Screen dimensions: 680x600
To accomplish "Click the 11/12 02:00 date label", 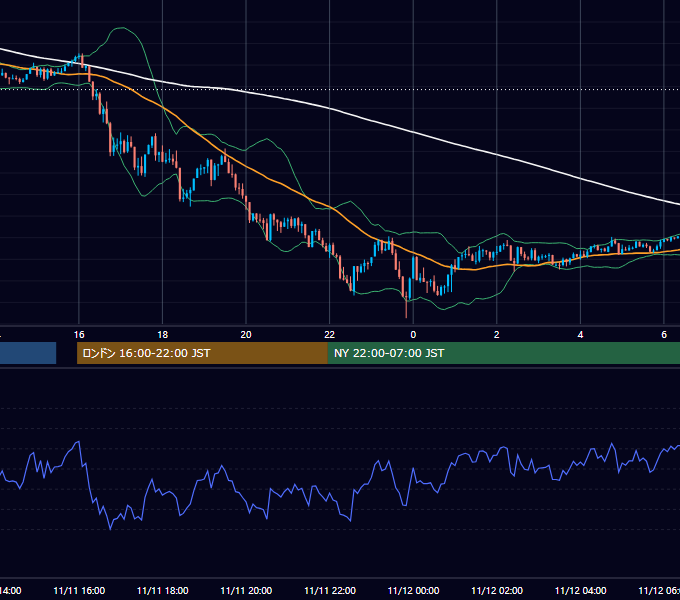I will coord(497,590).
